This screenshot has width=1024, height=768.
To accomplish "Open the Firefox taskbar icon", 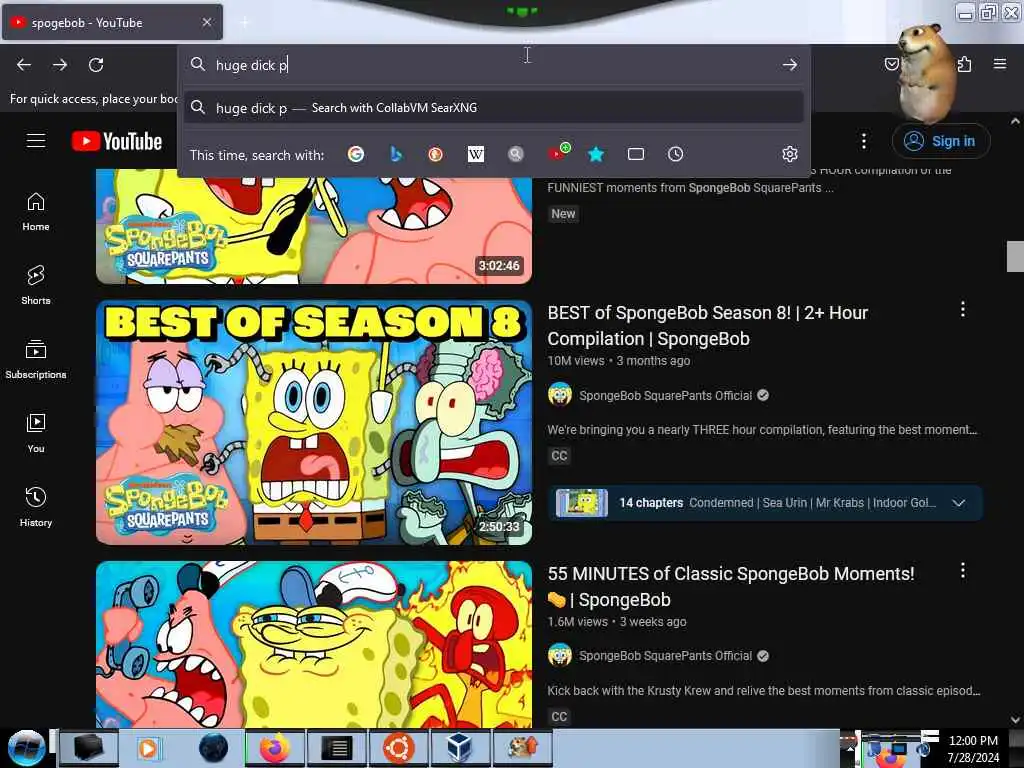I will pyautogui.click(x=275, y=748).
